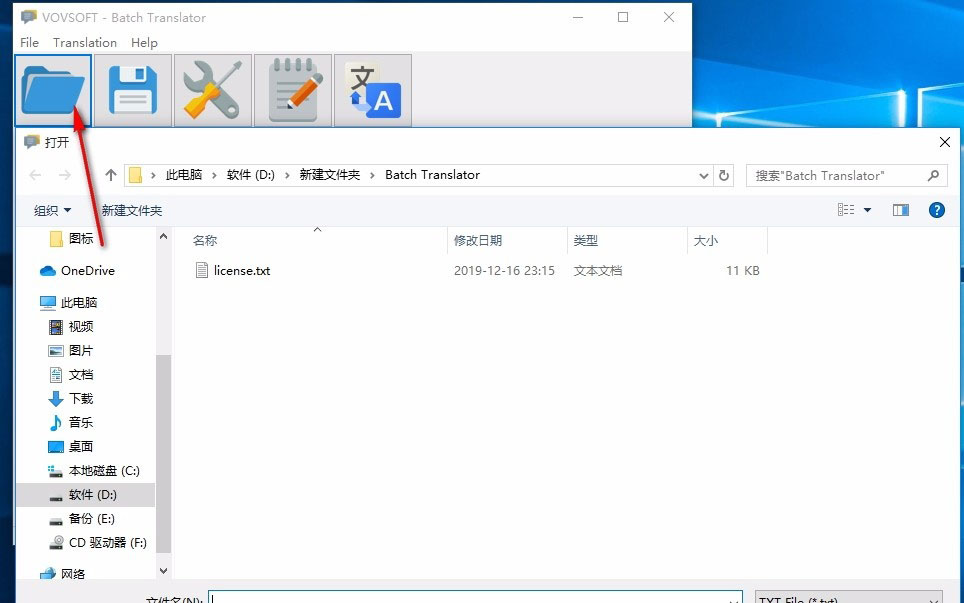Image resolution: width=964 pixels, height=603 pixels.
Task: Click the search magnifier icon
Action: click(931, 175)
